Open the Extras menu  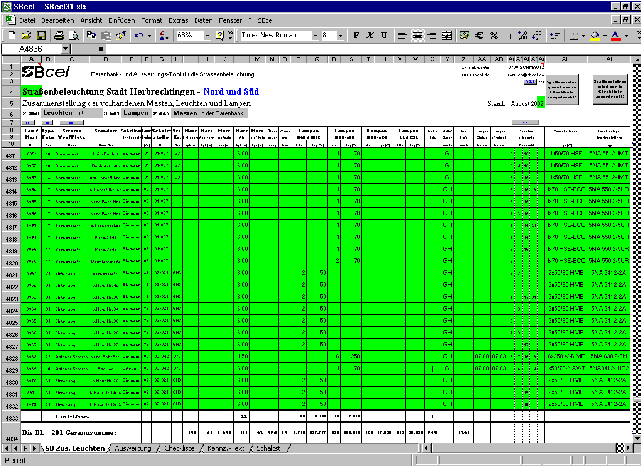(x=178, y=20)
